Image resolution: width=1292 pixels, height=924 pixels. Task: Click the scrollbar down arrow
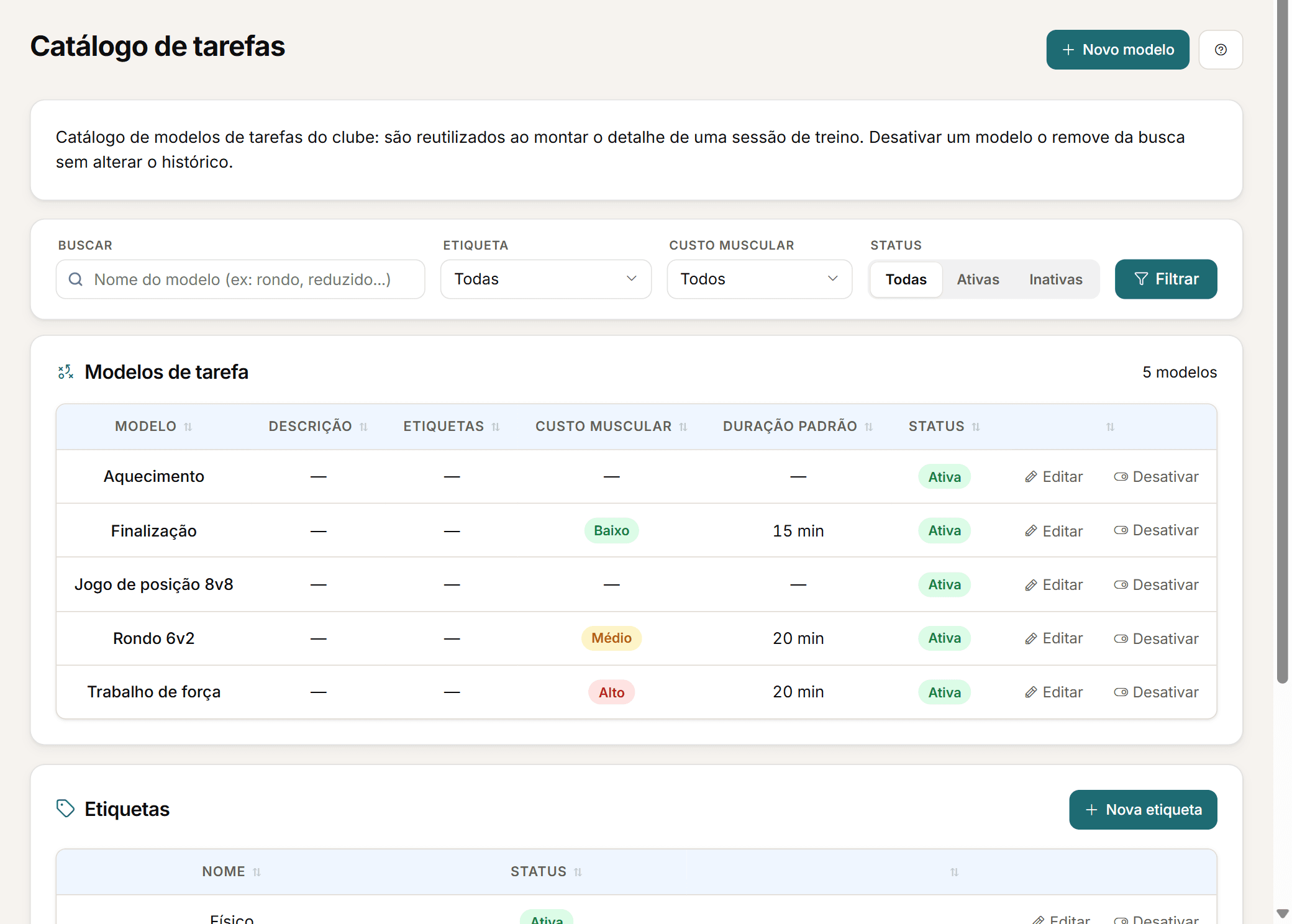click(x=1282, y=913)
